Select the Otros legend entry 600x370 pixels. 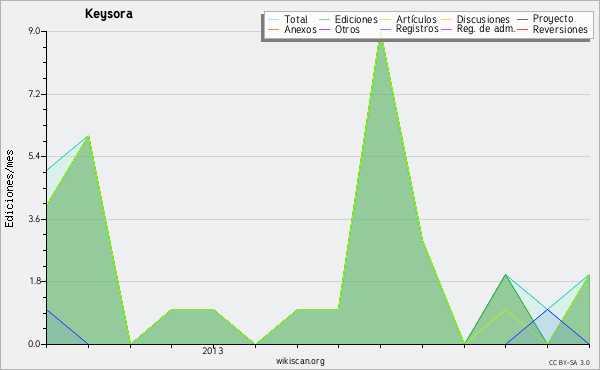point(339,29)
